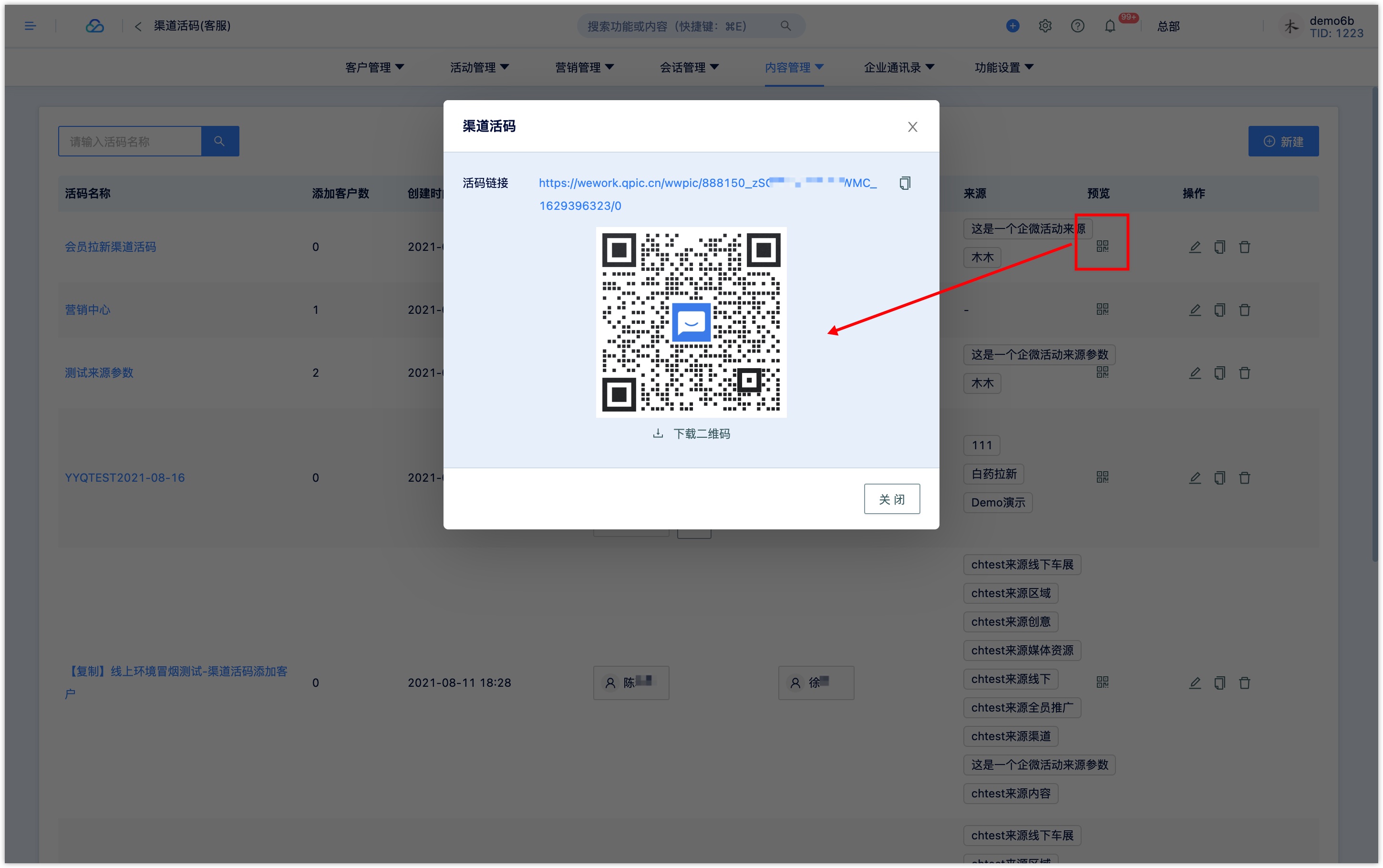This screenshot has width=1383, height=868.
Task: Click the 关闭 button
Action: 892,499
